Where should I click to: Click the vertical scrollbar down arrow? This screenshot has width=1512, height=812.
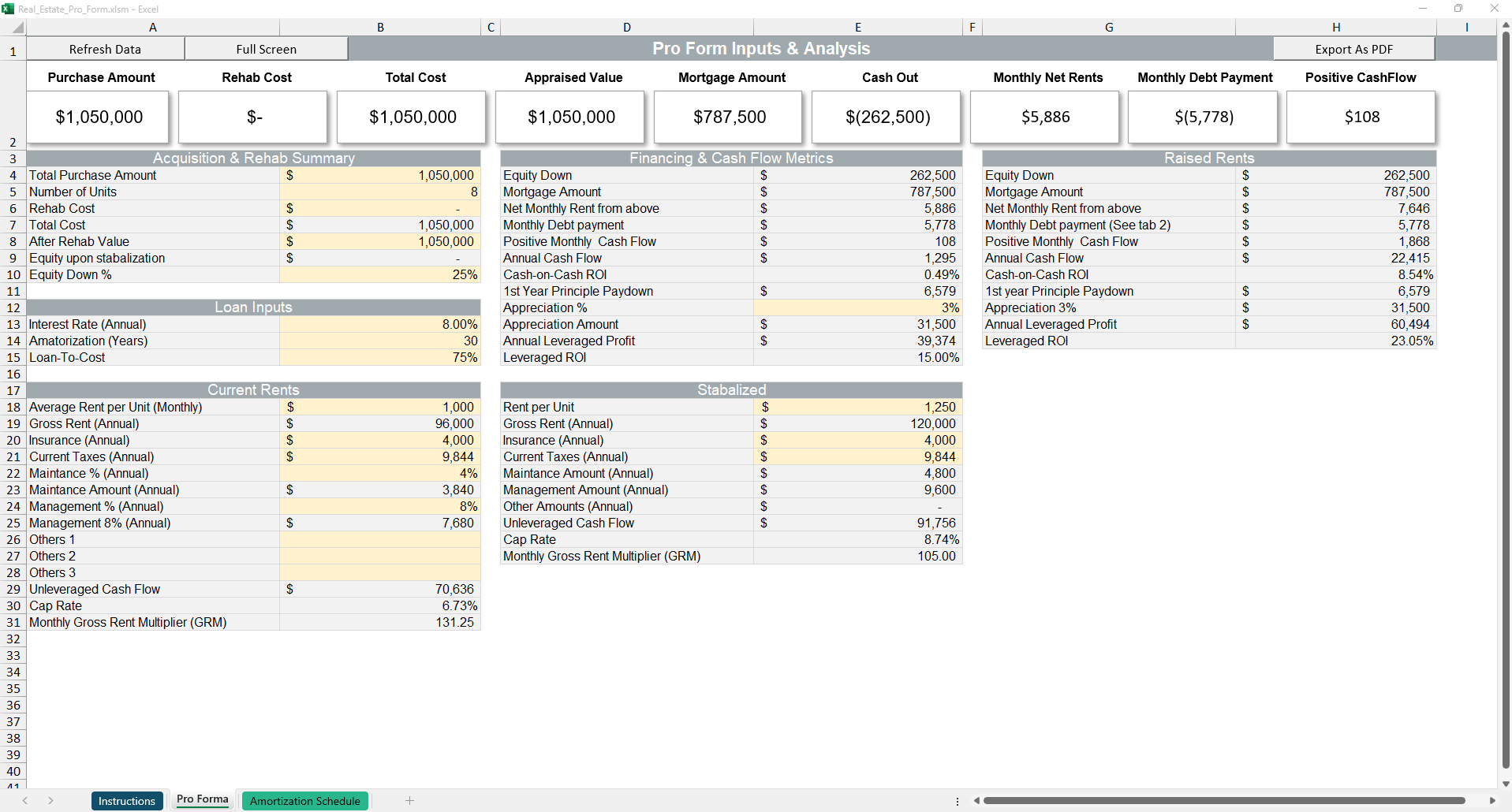click(x=1505, y=784)
